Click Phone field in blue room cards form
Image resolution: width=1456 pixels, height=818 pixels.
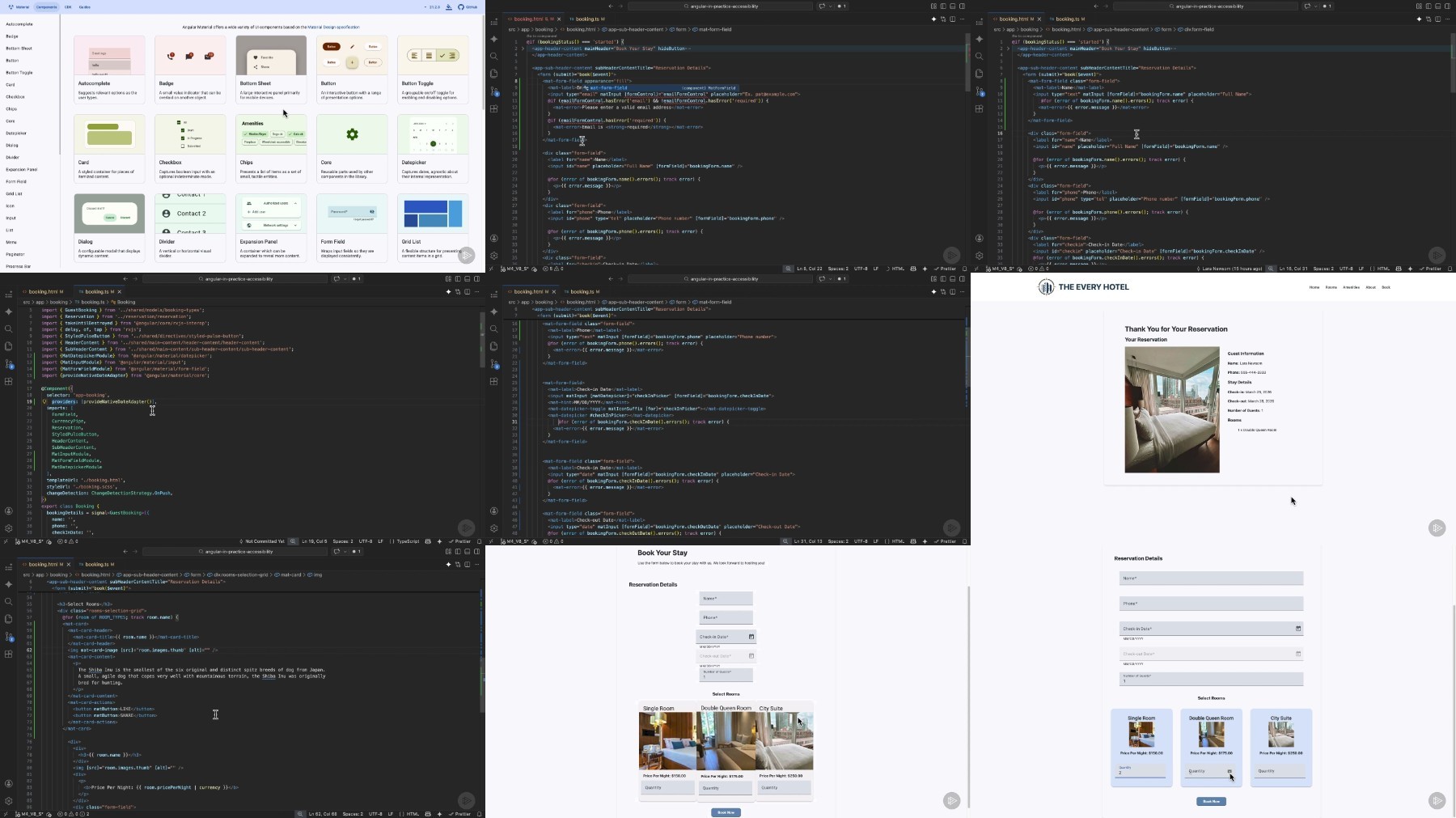pos(1211,604)
